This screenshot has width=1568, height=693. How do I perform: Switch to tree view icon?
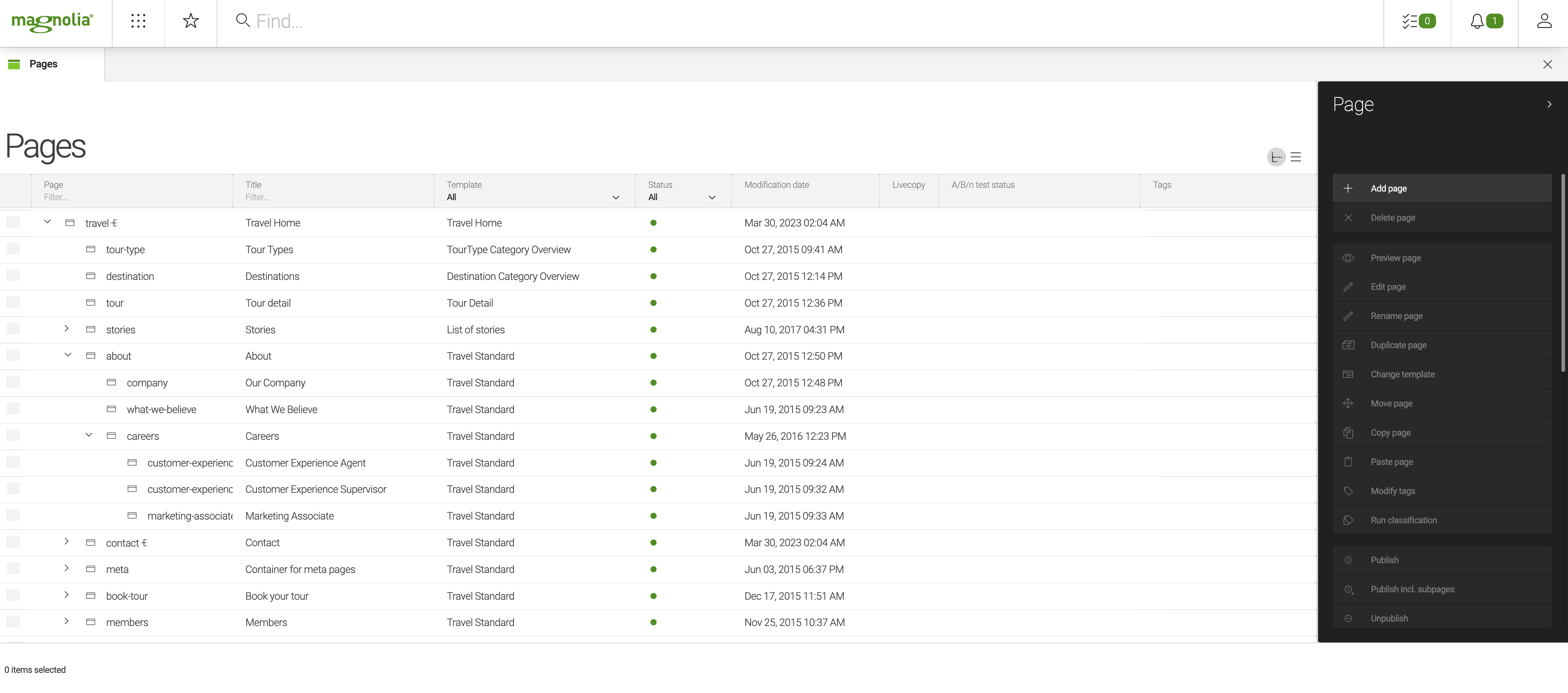click(x=1277, y=157)
